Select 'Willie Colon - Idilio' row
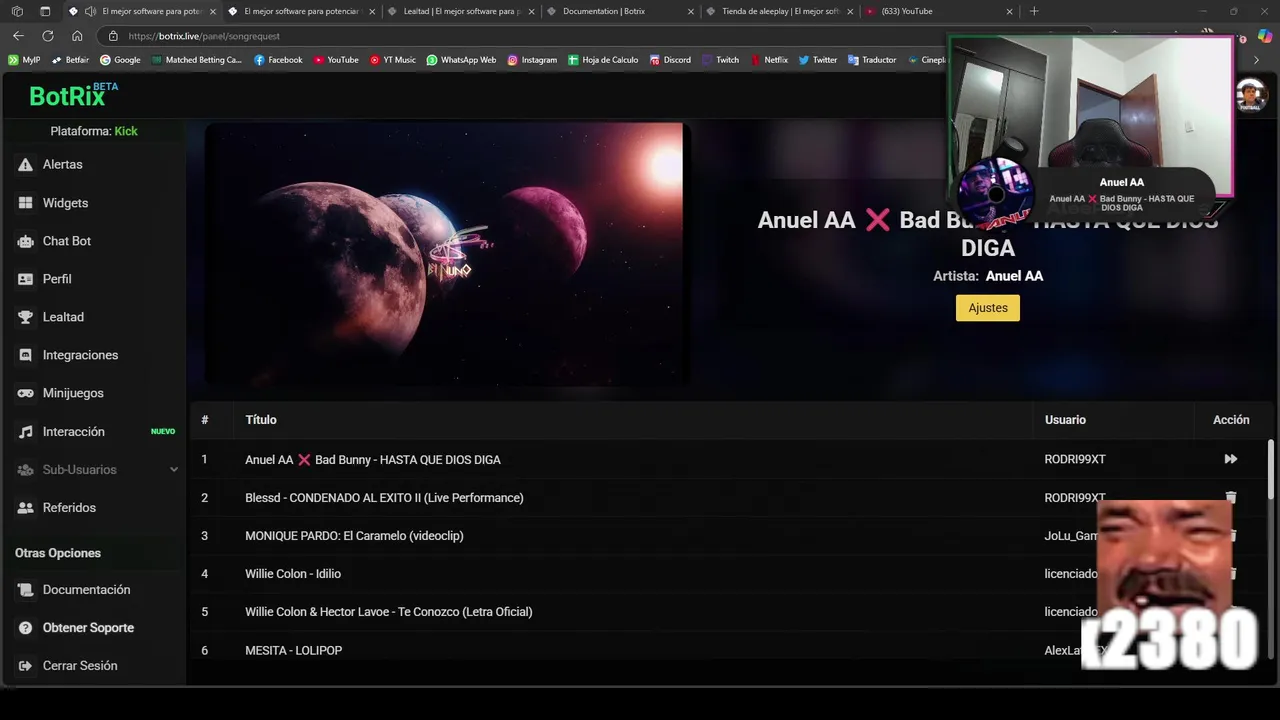Viewport: 1280px width, 720px height. [x=730, y=574]
